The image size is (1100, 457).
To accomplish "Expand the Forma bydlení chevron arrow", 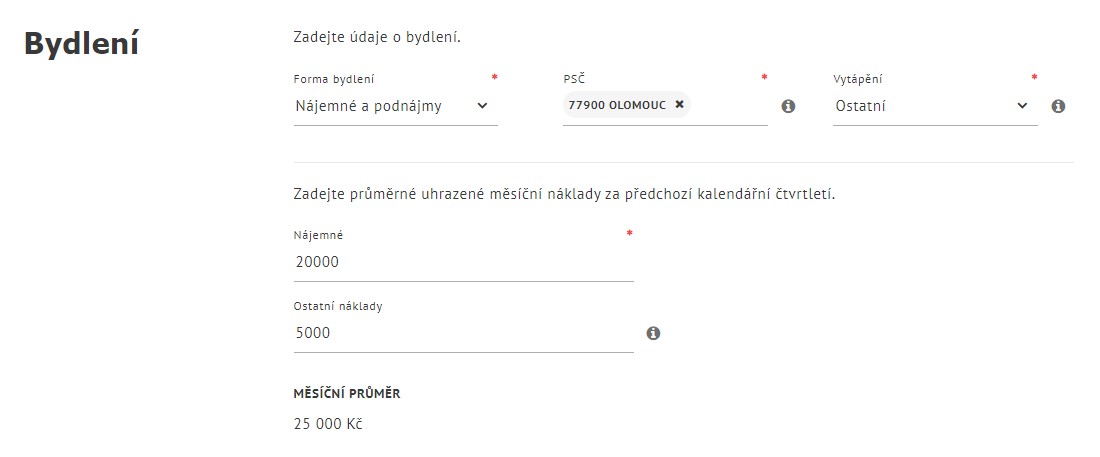I will [482, 106].
